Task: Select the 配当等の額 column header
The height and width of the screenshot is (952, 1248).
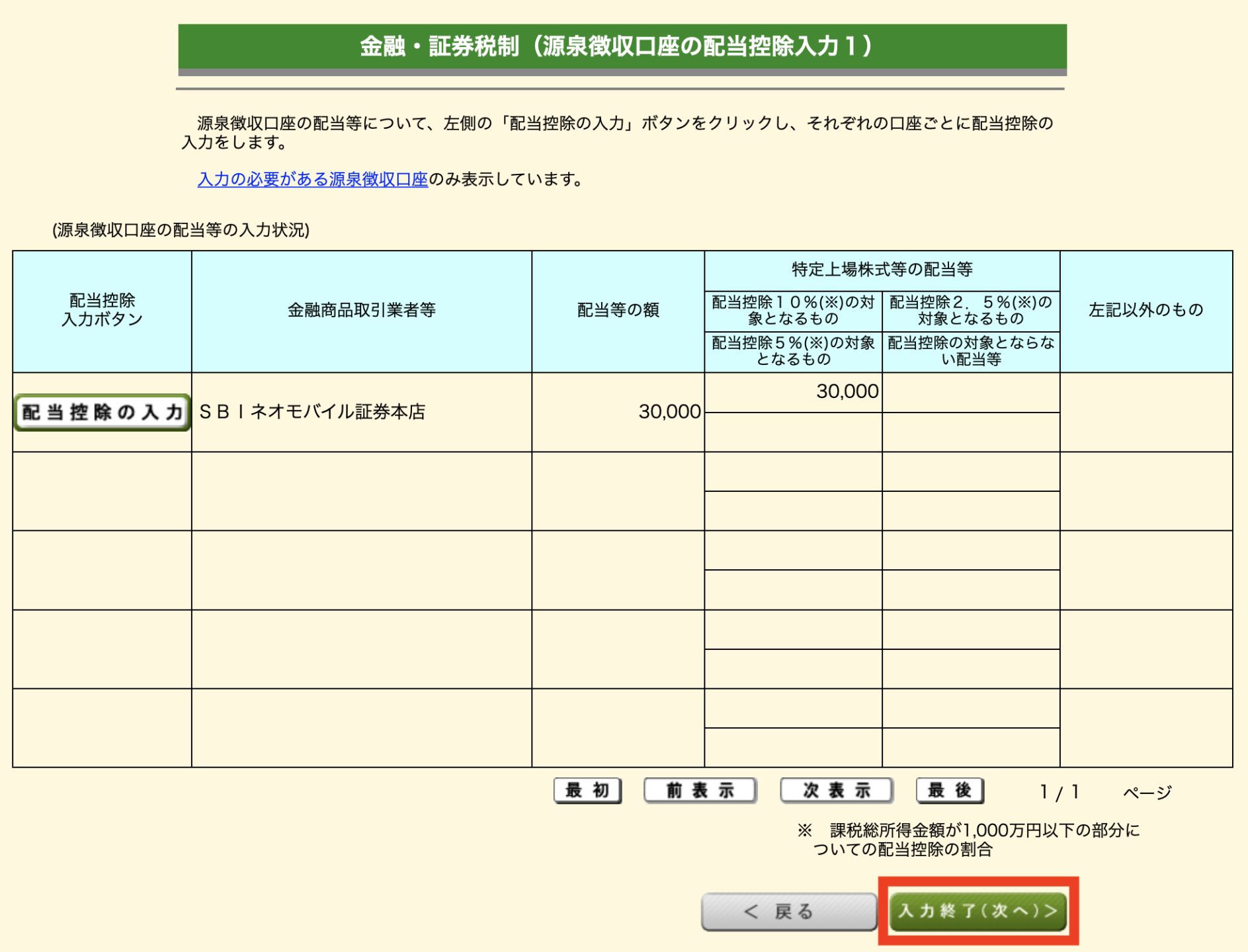Action: (x=619, y=309)
